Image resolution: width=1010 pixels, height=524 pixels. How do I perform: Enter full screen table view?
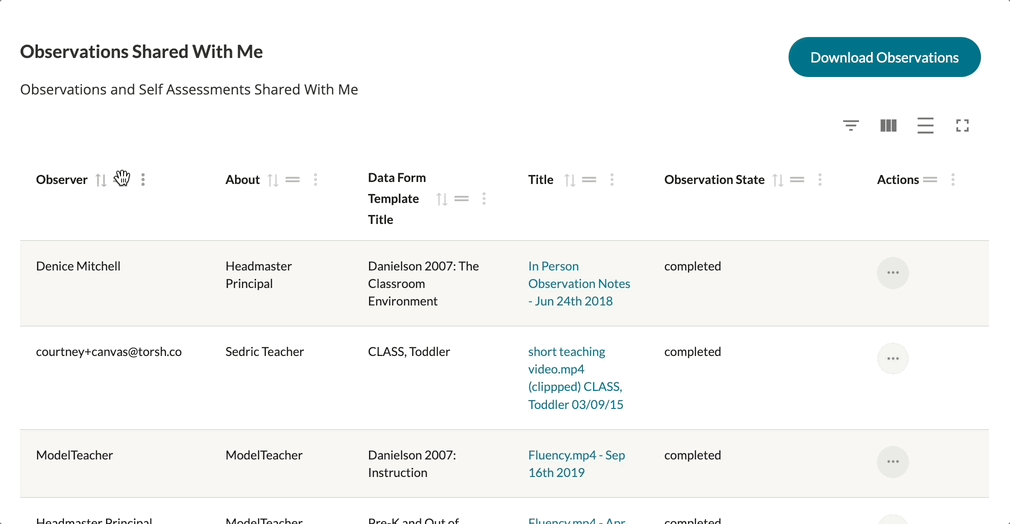click(962, 125)
